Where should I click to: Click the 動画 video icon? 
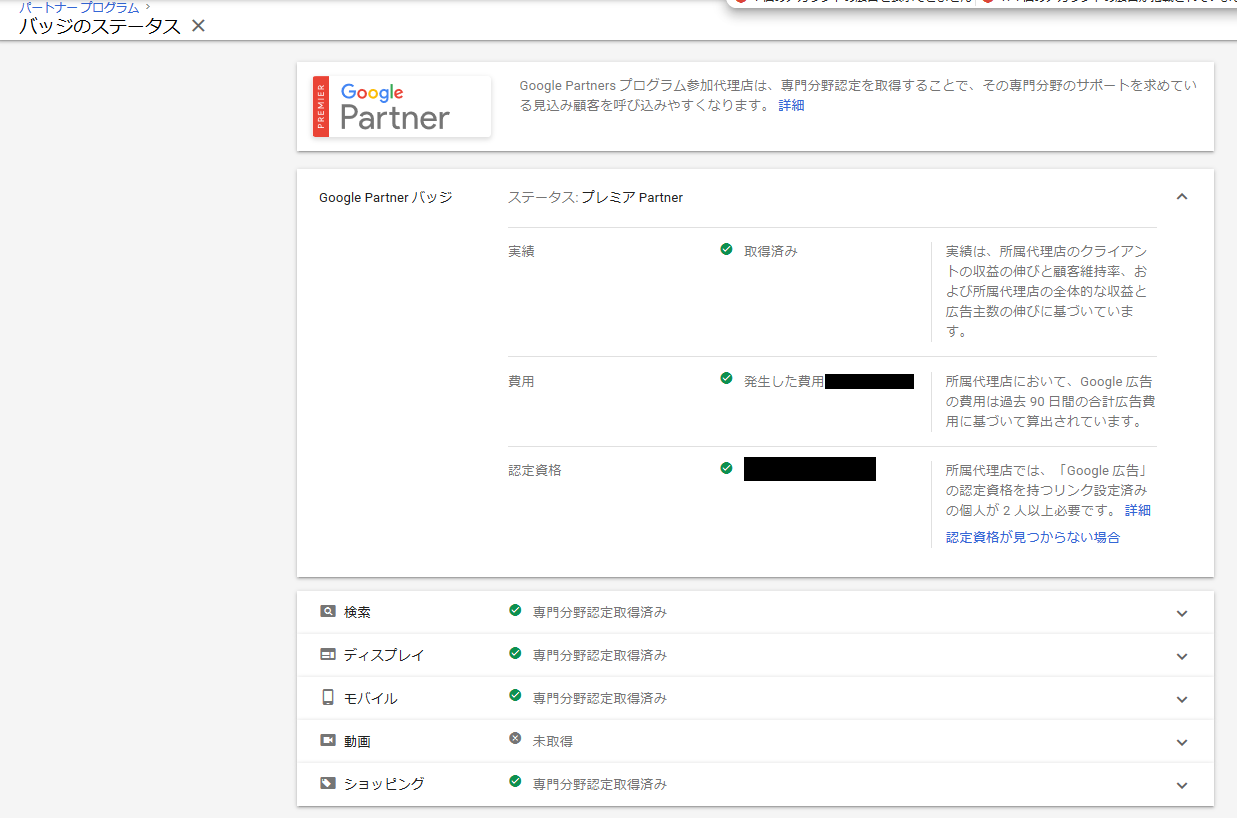328,740
